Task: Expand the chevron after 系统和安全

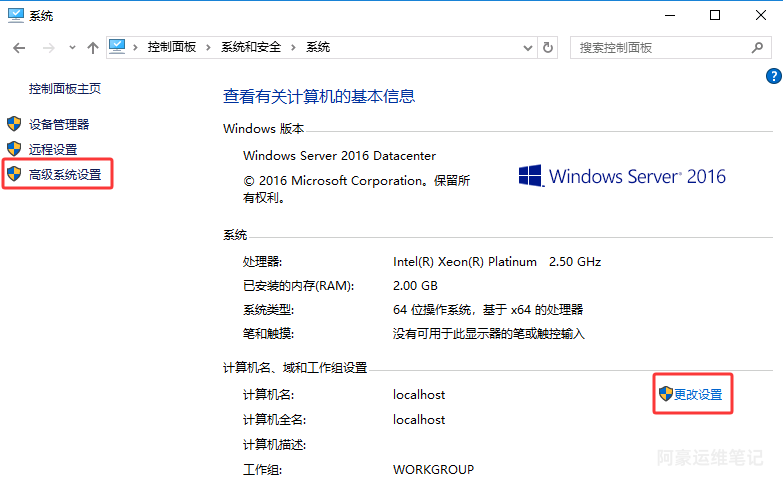Action: [293, 47]
